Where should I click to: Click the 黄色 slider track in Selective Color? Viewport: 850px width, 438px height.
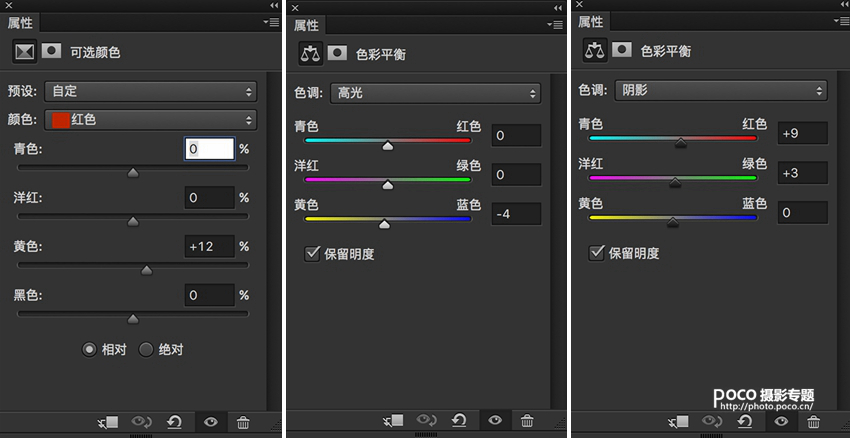[x=132, y=265]
